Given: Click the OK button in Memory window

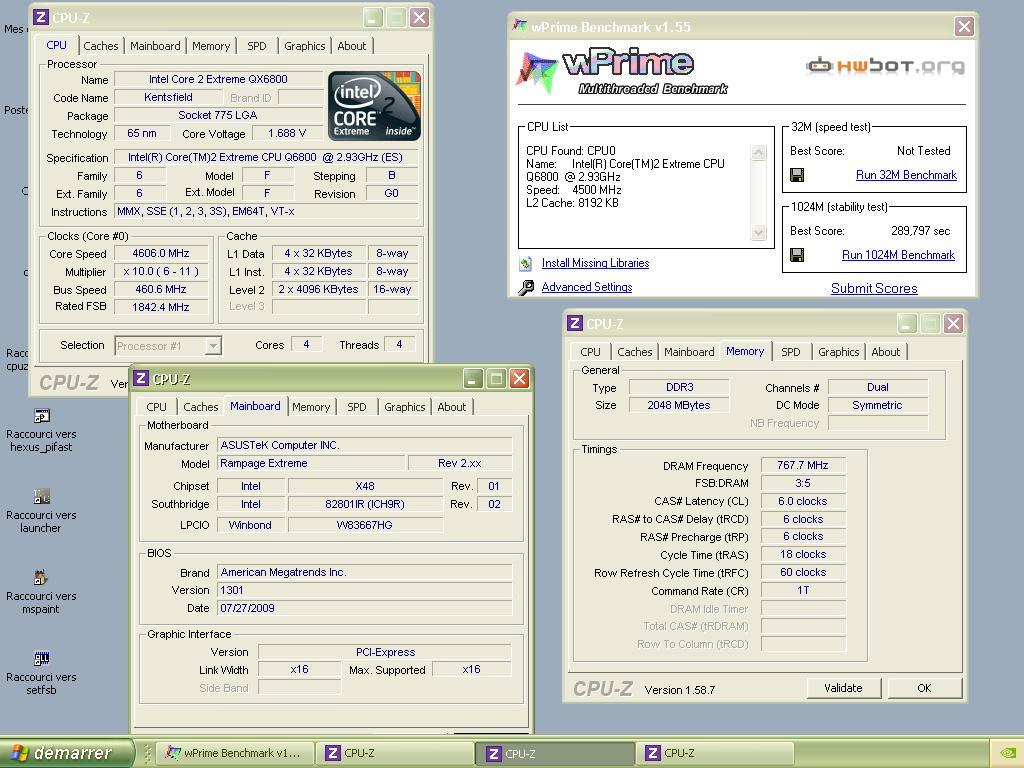Looking at the screenshot, I should click(924, 688).
